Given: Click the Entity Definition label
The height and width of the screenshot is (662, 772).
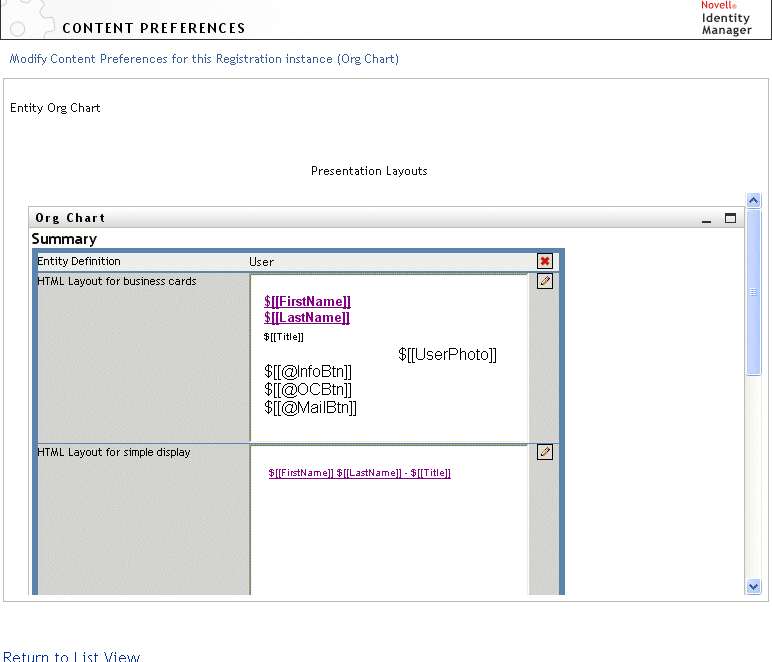Looking at the screenshot, I should click(79, 261).
